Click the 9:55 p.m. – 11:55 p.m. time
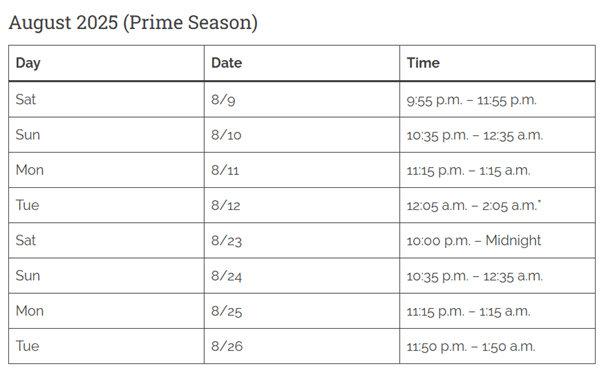Screen dimensions: 606x373 [x=472, y=100]
